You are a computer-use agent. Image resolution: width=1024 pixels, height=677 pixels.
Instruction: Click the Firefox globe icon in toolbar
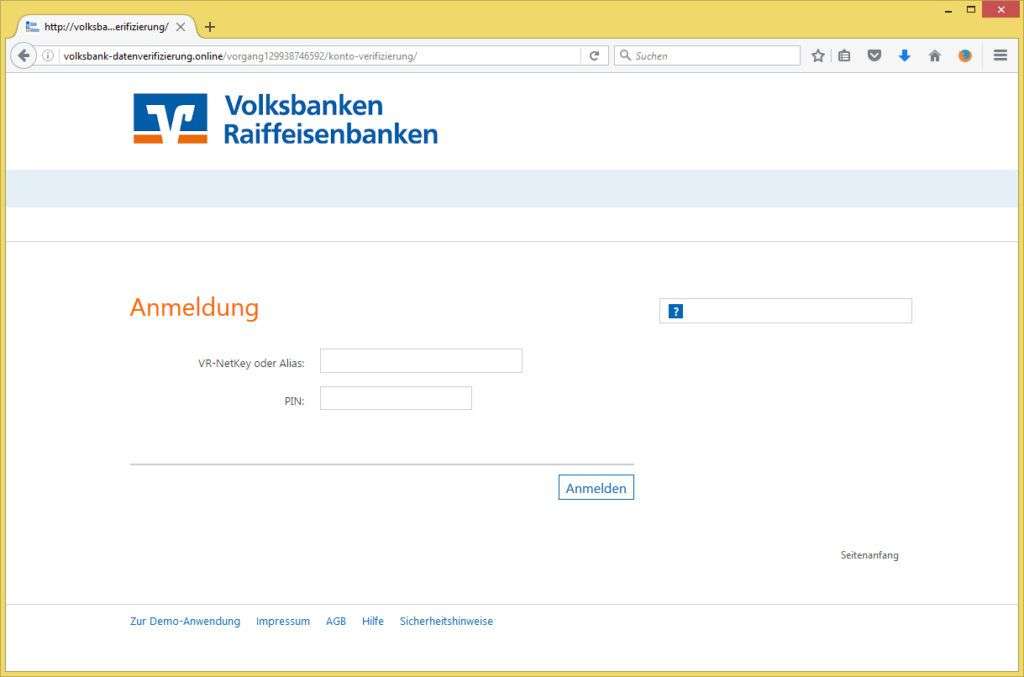965,55
